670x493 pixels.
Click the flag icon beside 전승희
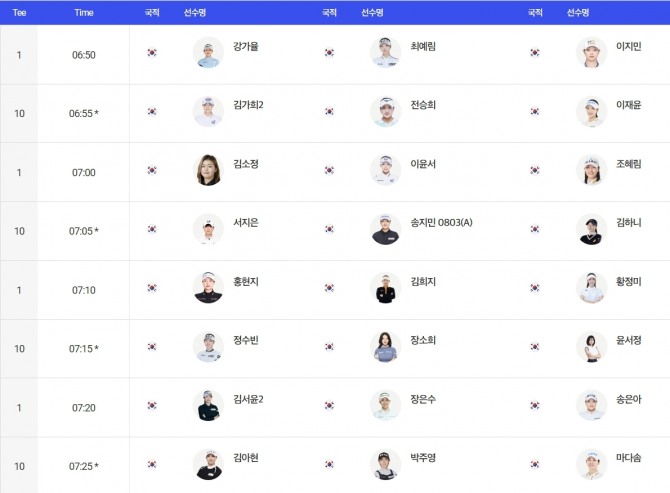pos(329,112)
